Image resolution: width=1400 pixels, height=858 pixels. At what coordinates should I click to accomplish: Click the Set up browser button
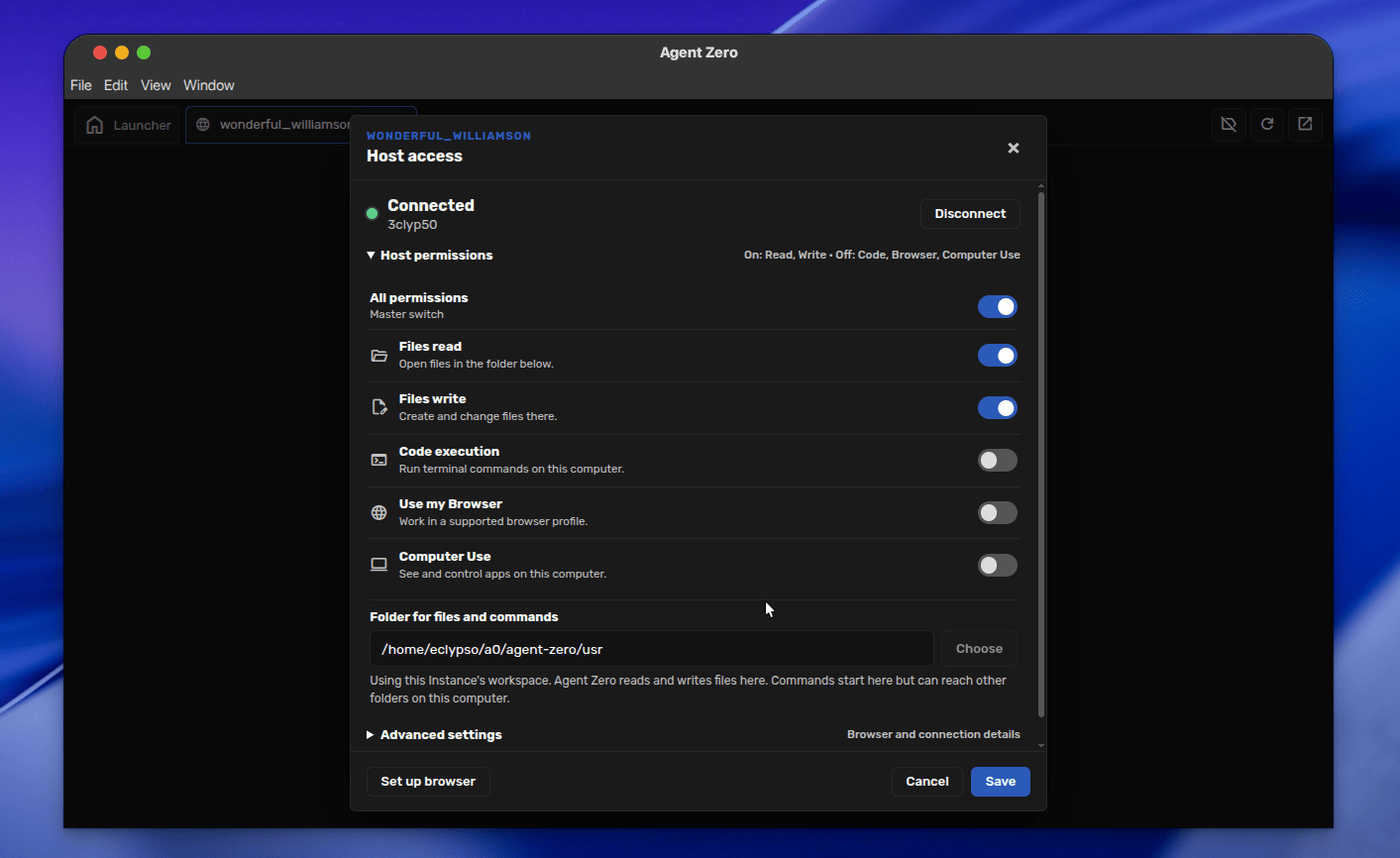pos(428,782)
